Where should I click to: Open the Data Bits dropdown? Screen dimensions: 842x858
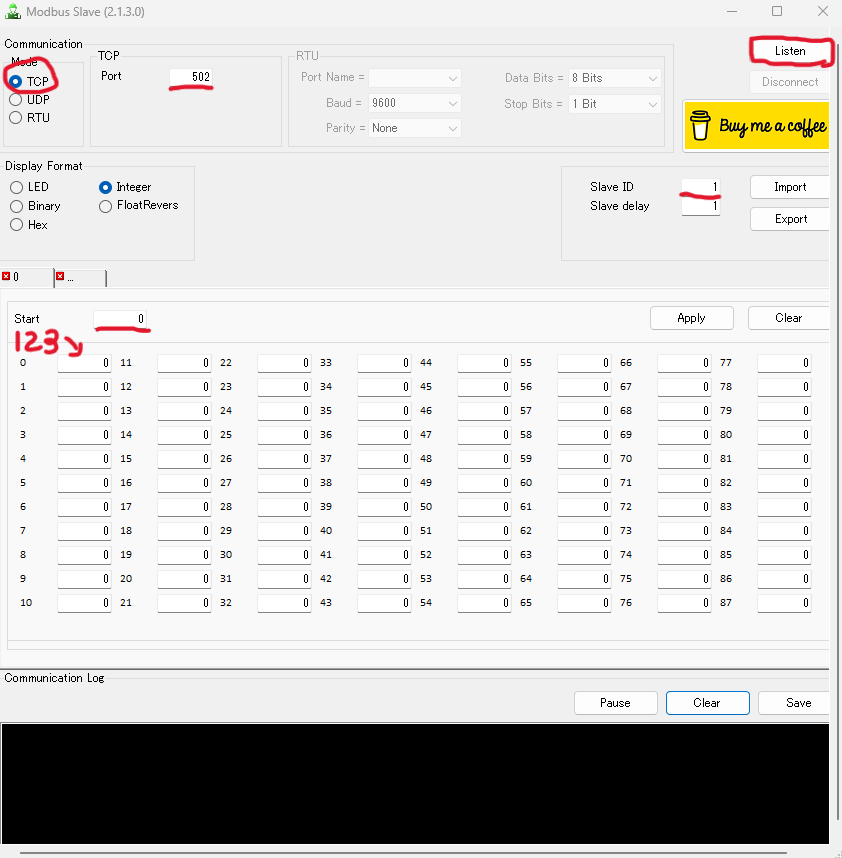[614, 78]
